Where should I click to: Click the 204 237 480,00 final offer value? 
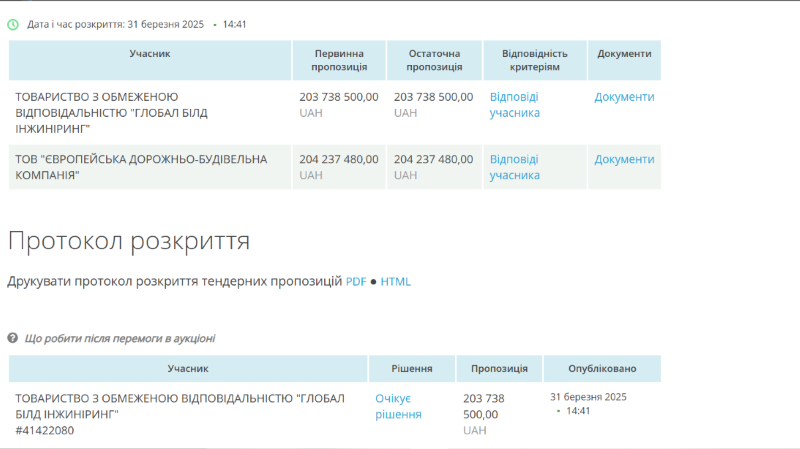click(x=433, y=159)
